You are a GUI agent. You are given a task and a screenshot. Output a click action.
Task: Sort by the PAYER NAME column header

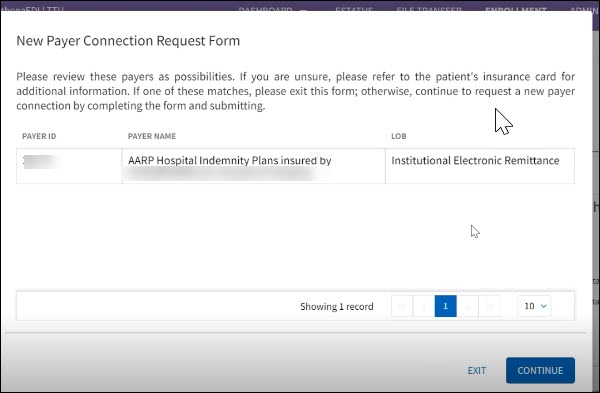click(x=152, y=136)
